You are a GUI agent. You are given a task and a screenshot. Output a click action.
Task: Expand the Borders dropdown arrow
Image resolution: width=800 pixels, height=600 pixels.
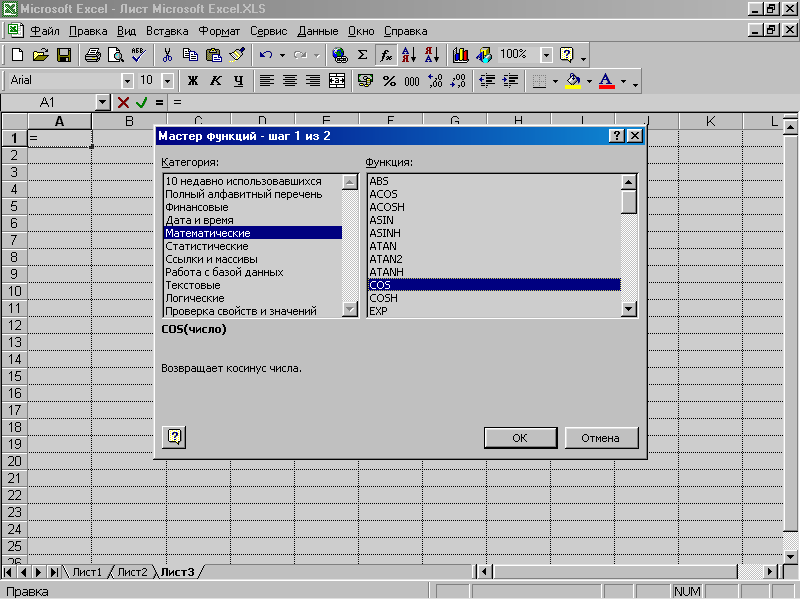click(555, 81)
